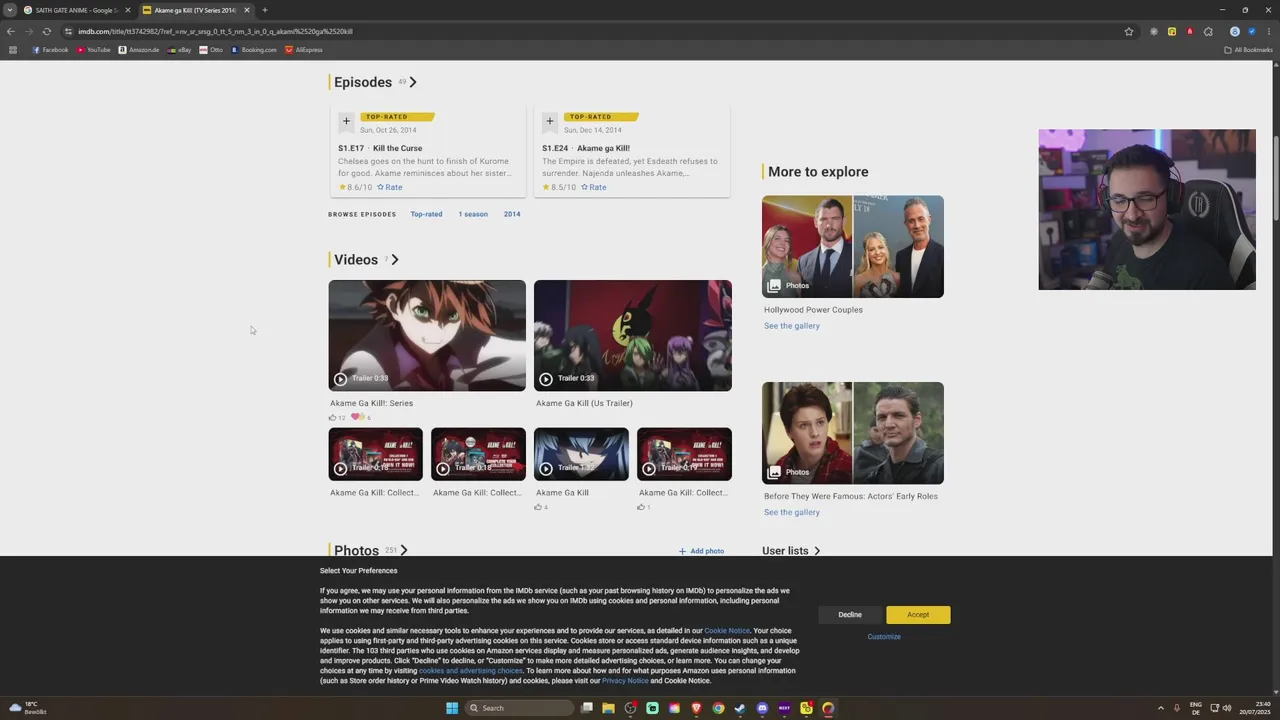Expand the Episodes section chevron
This screenshot has height=720, width=1280.
[x=413, y=82]
